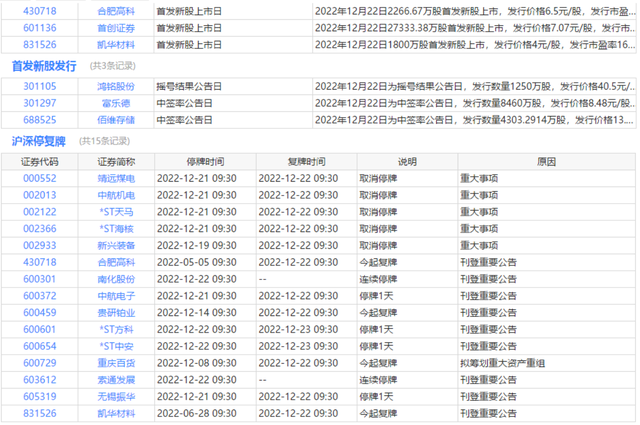Open 佰维存储 stock name link
This screenshot has height=425, width=640.
[116, 120]
